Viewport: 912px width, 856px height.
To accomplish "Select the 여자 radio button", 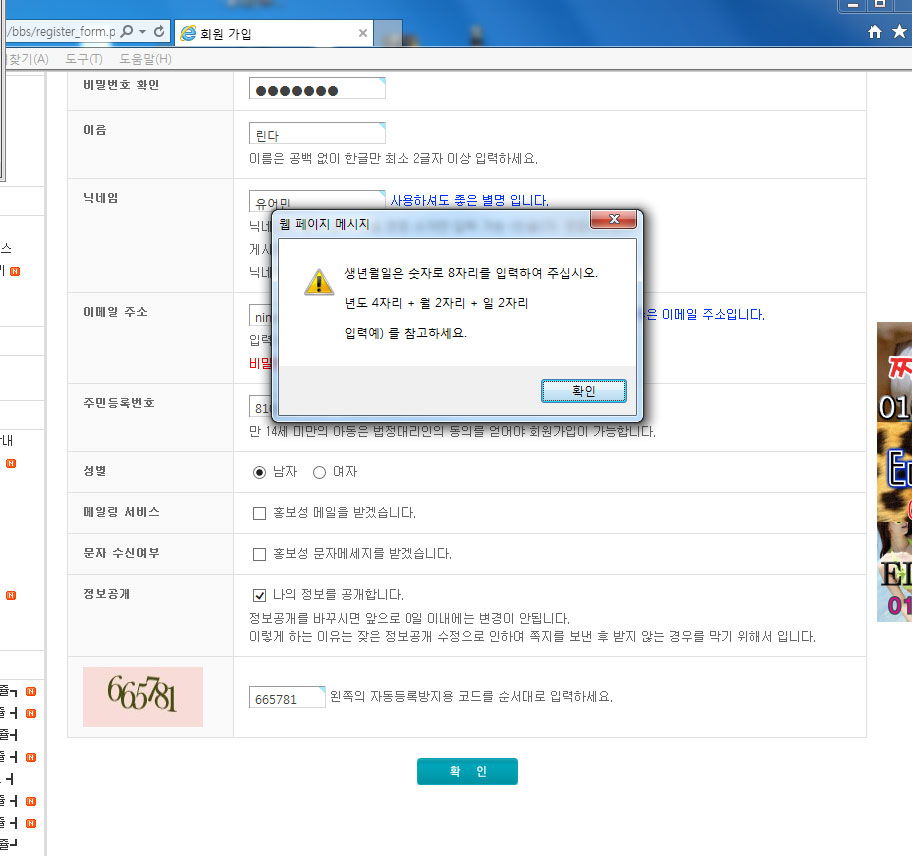I will 320,472.
